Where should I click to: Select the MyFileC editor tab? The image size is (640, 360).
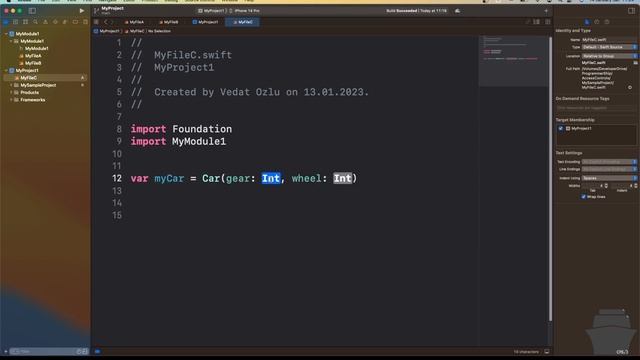coord(243,22)
